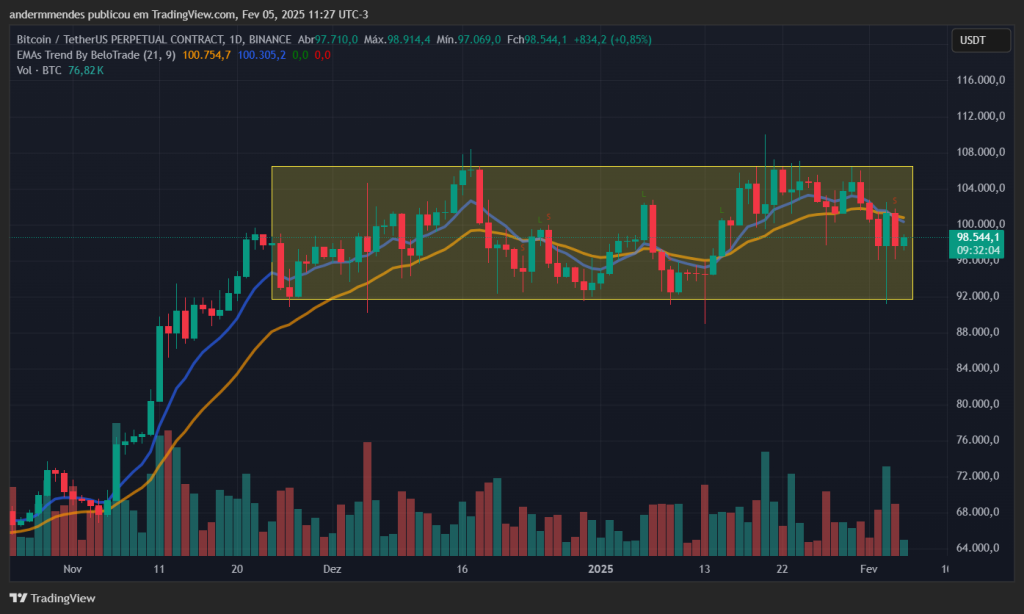Click the 13 date label on the time axis
1024x614 pixels.
pyautogui.click(x=704, y=569)
